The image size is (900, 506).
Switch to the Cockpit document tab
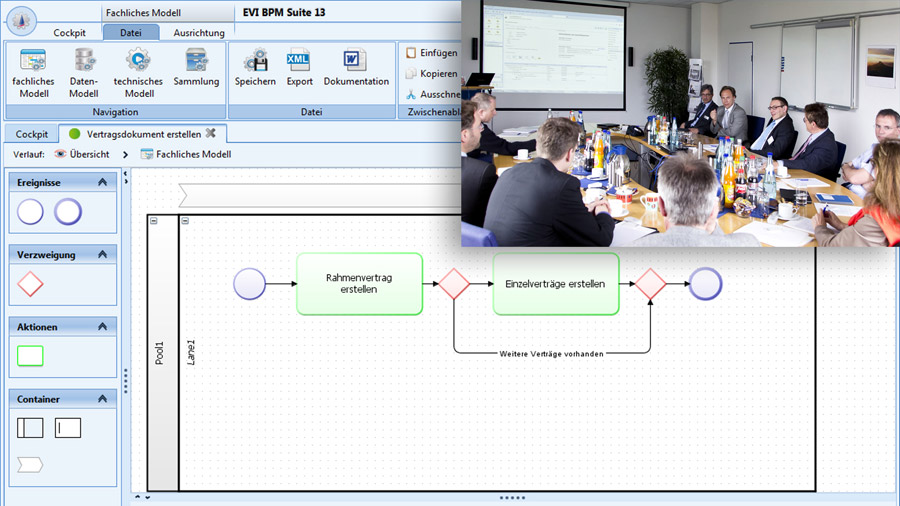[x=32, y=134]
